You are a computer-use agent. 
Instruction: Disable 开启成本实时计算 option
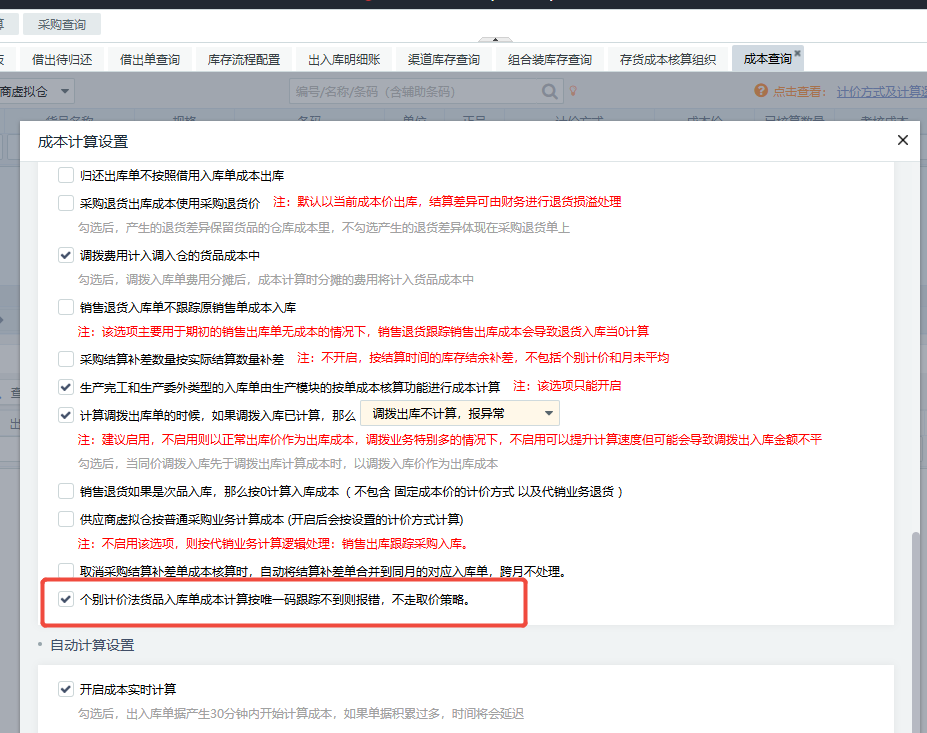coord(66,689)
